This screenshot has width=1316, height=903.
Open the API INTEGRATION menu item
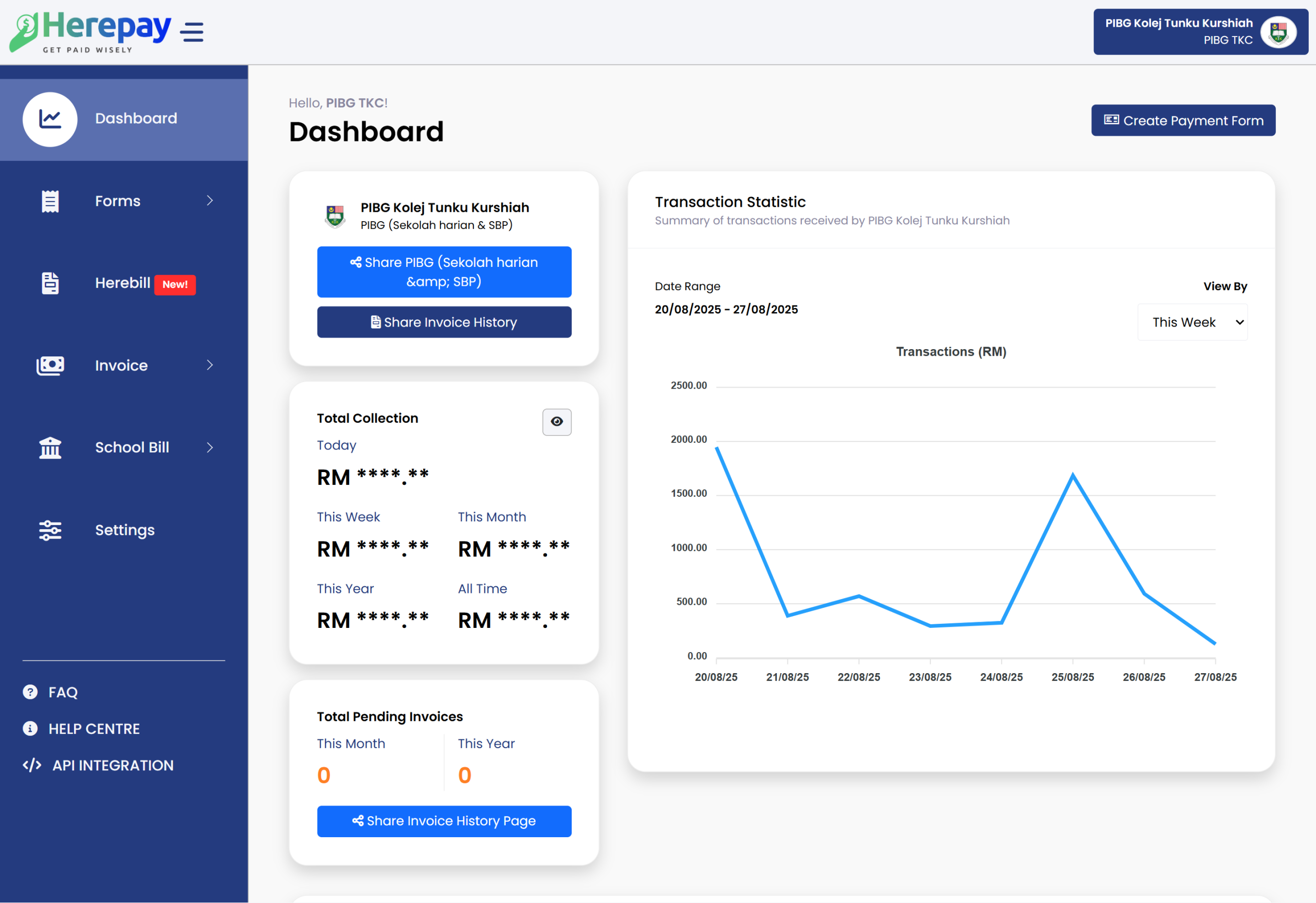click(113, 765)
